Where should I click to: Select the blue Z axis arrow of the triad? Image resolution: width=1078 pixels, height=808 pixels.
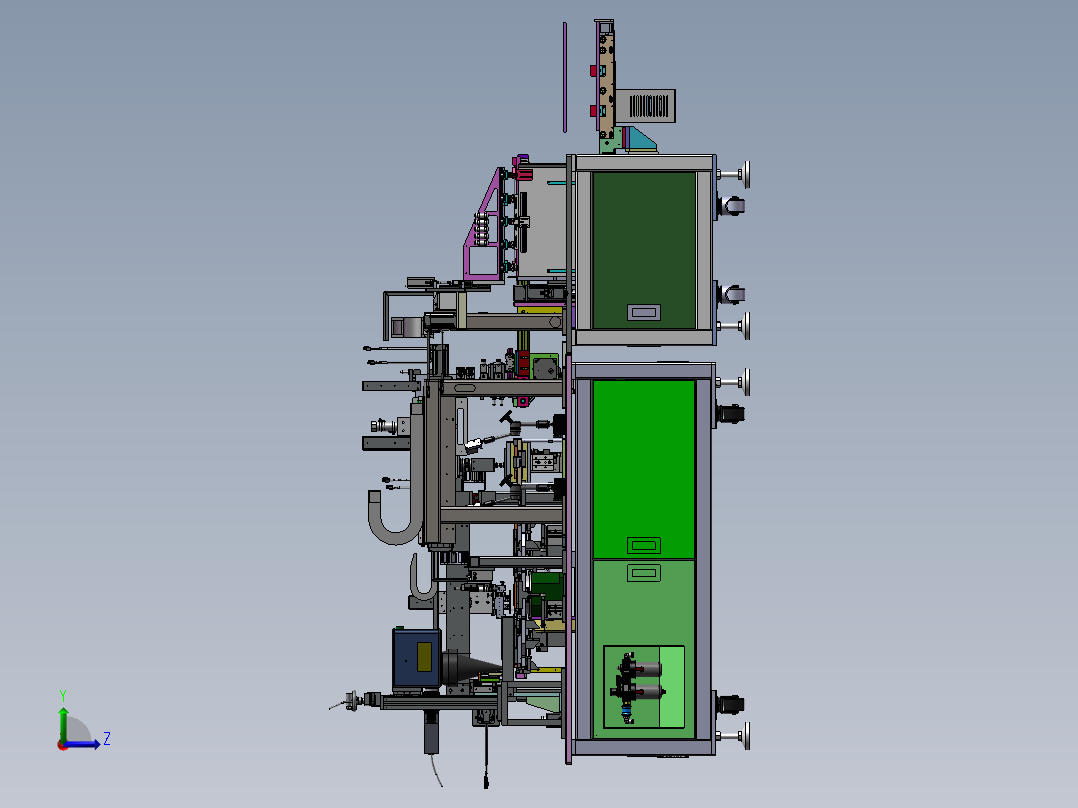[x=82, y=745]
